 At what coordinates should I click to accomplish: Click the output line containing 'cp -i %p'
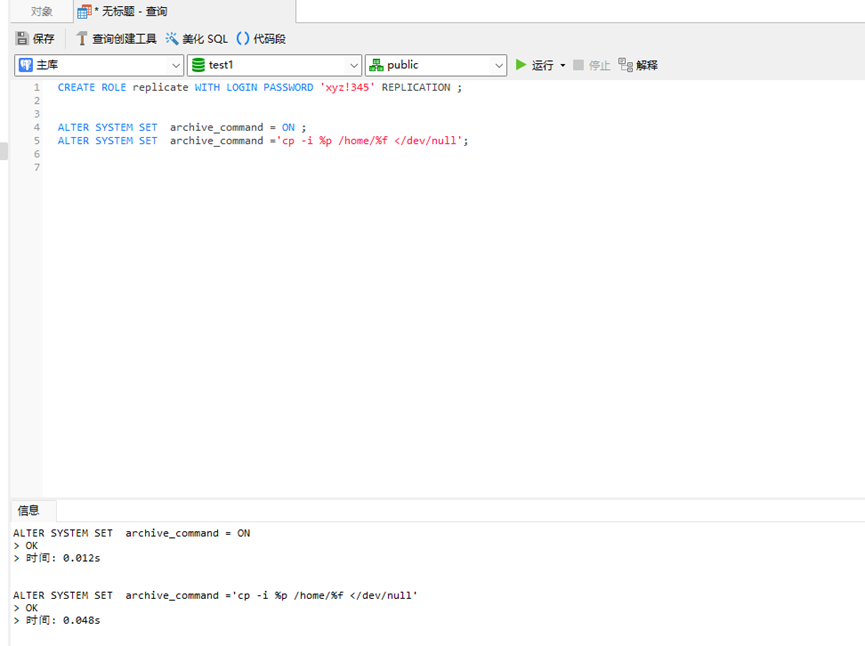[x=216, y=595]
